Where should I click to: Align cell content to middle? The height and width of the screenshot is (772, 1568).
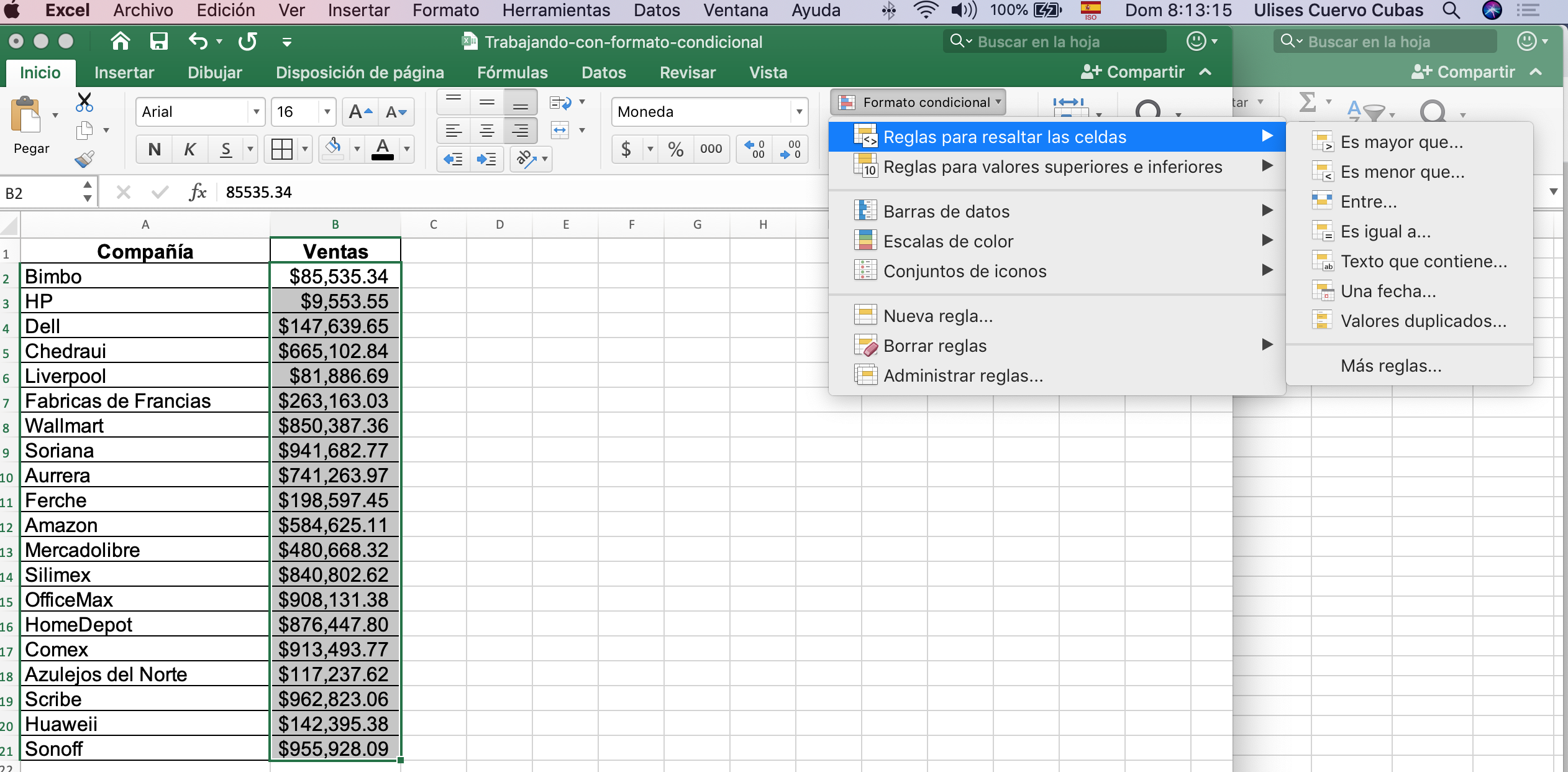(487, 103)
